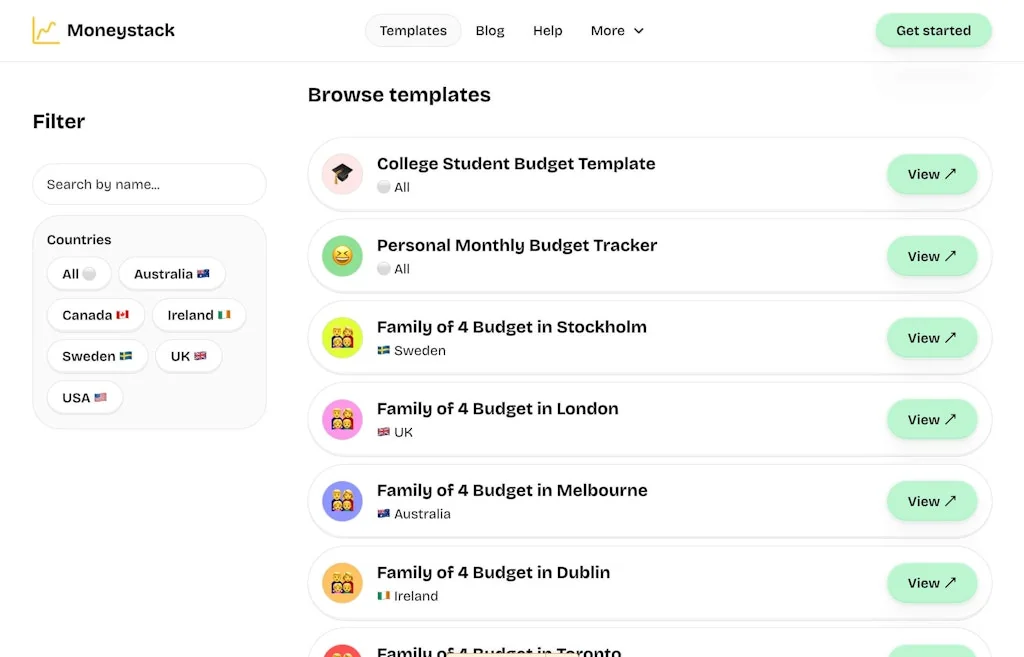The image size is (1024, 657).
Task: Click the family icon next to Stockholm budget template
Action: [342, 338]
